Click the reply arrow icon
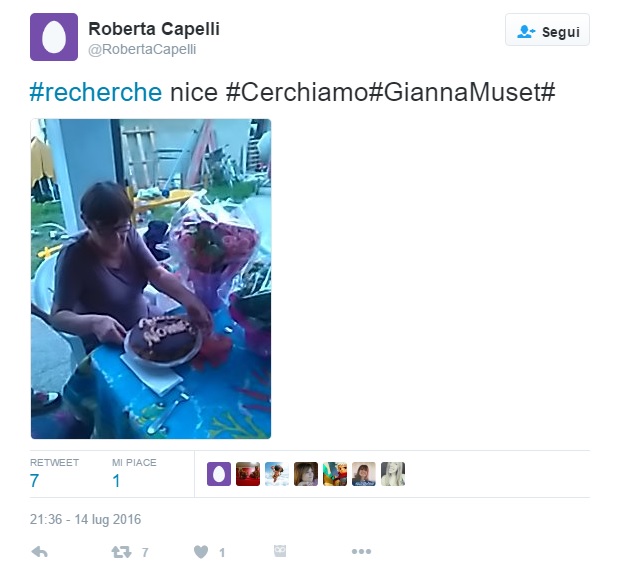This screenshot has width=617, height=578. coord(39,552)
